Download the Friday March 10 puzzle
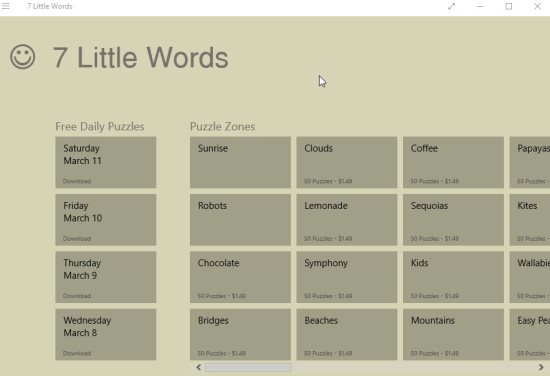The width and height of the screenshot is (550, 376). 106,220
